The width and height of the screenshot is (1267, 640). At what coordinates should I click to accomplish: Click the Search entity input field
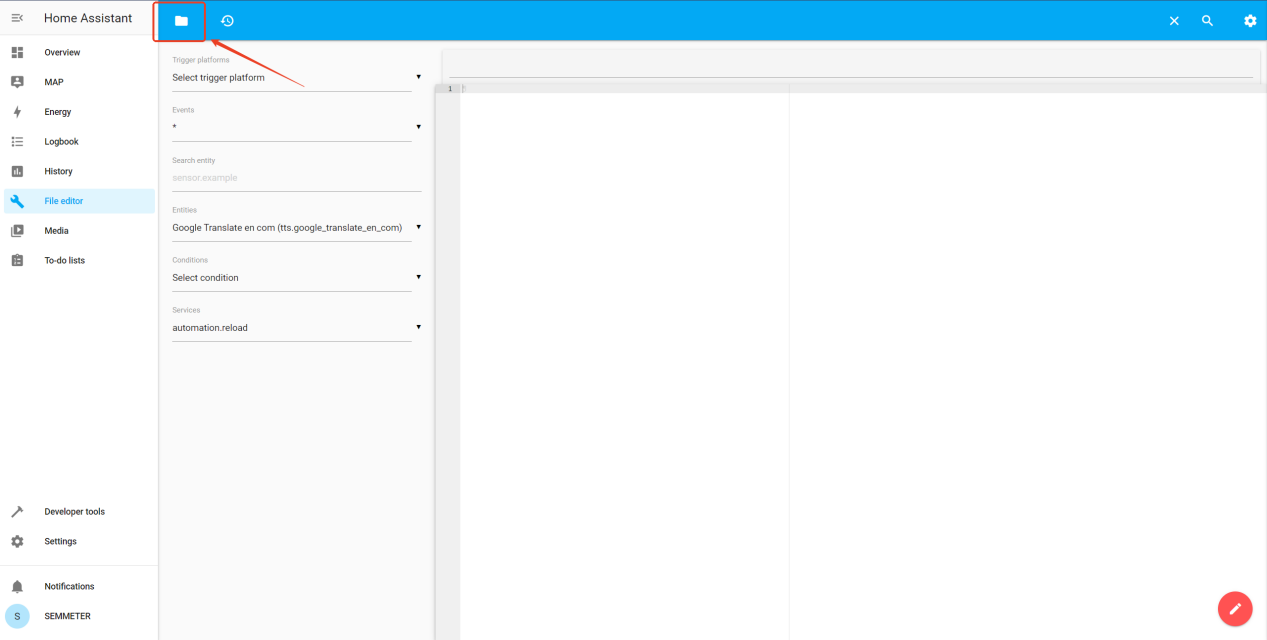coord(296,178)
